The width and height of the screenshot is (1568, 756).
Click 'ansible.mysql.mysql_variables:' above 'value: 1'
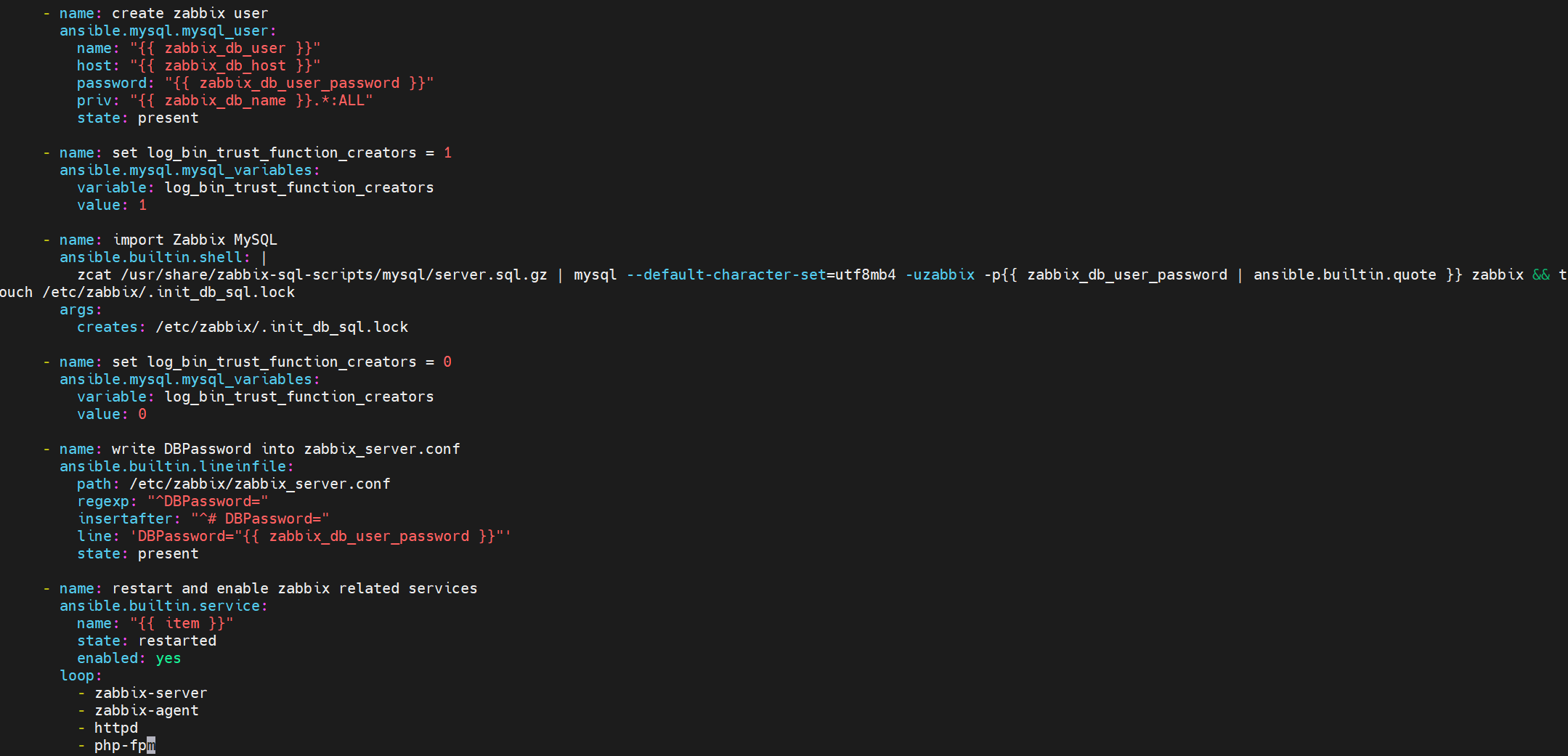point(190,170)
